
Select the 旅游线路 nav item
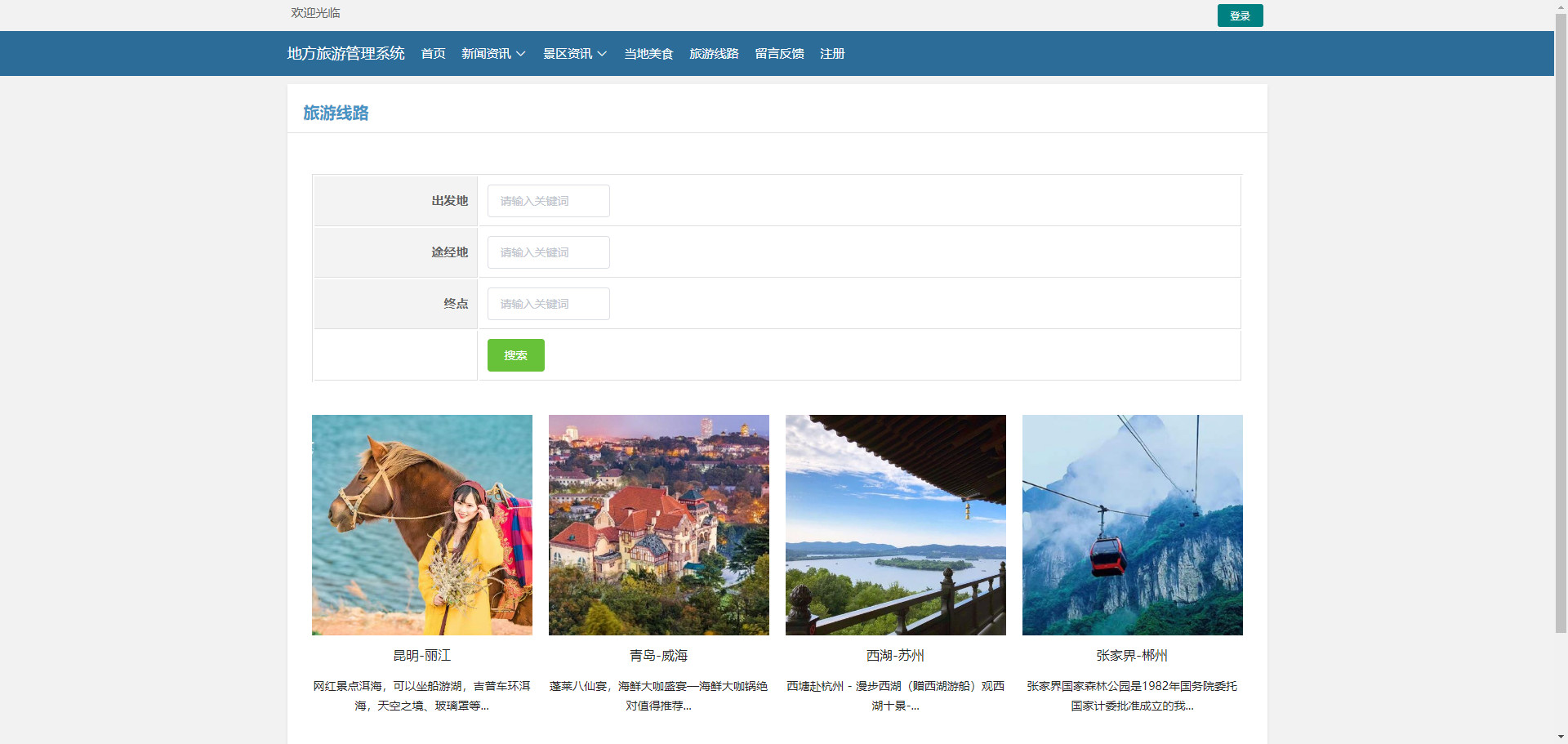coord(714,54)
